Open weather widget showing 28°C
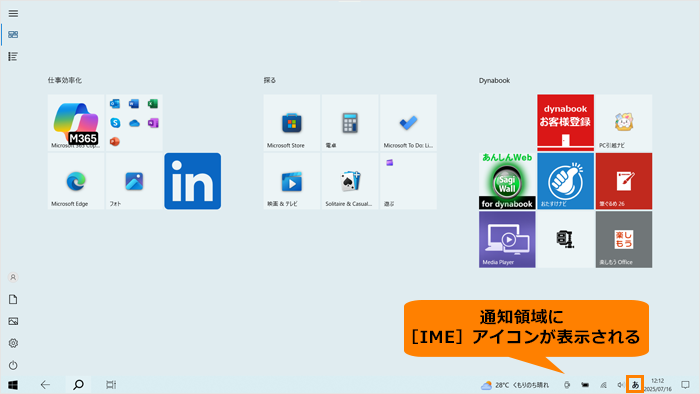This screenshot has height=394, width=700. 515,385
